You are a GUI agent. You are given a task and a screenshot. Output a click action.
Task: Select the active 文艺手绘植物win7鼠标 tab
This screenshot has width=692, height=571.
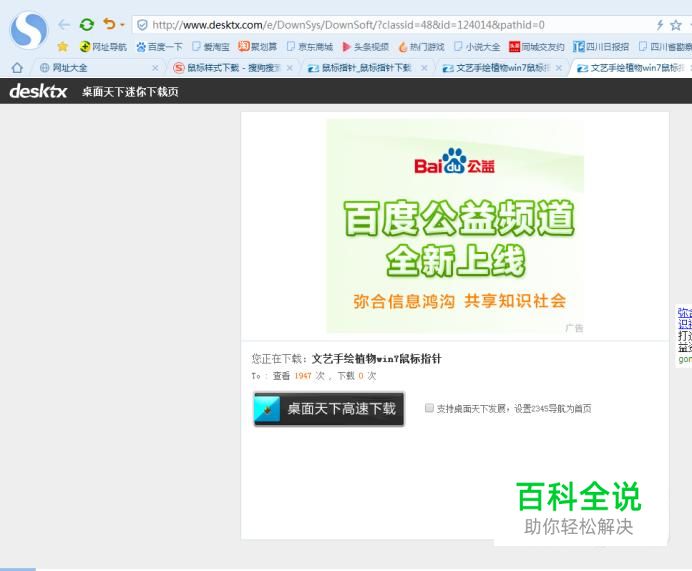(x=633, y=68)
